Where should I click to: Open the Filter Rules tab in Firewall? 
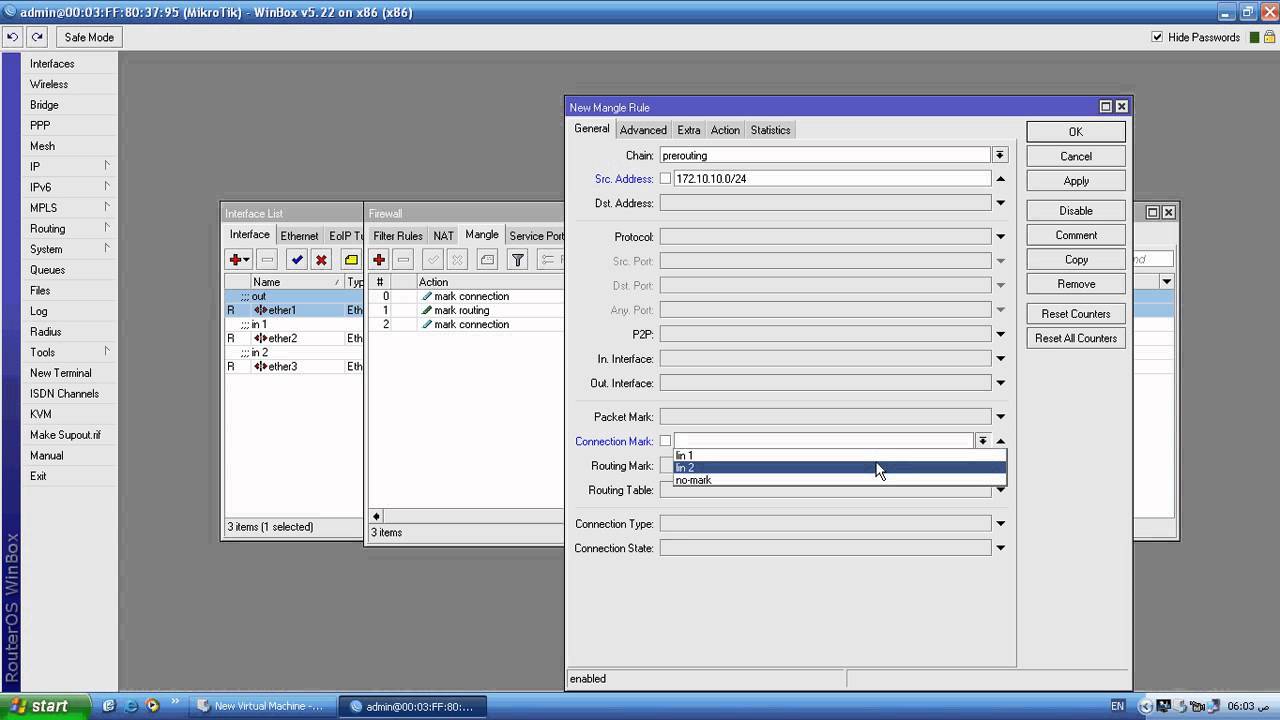tap(398, 236)
